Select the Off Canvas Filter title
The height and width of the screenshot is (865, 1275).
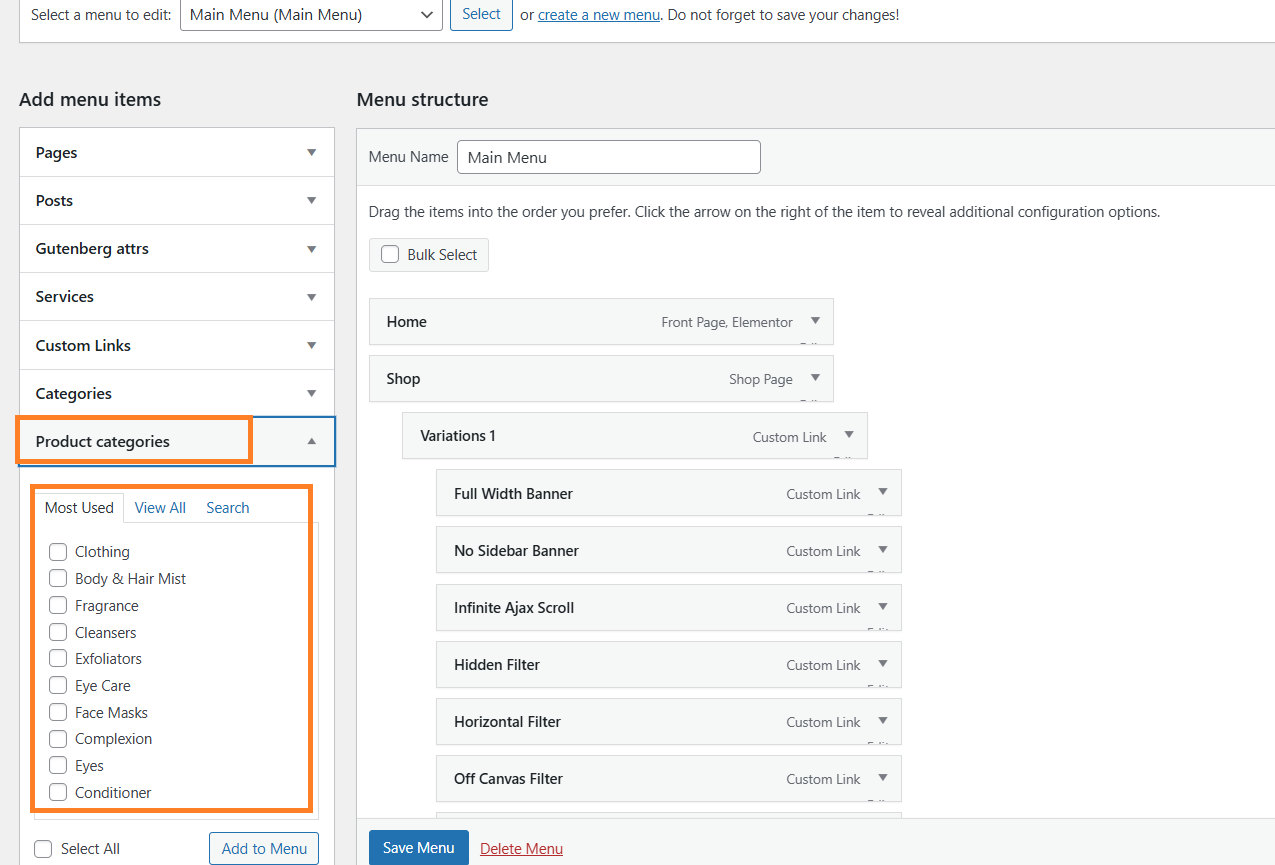coord(508,779)
